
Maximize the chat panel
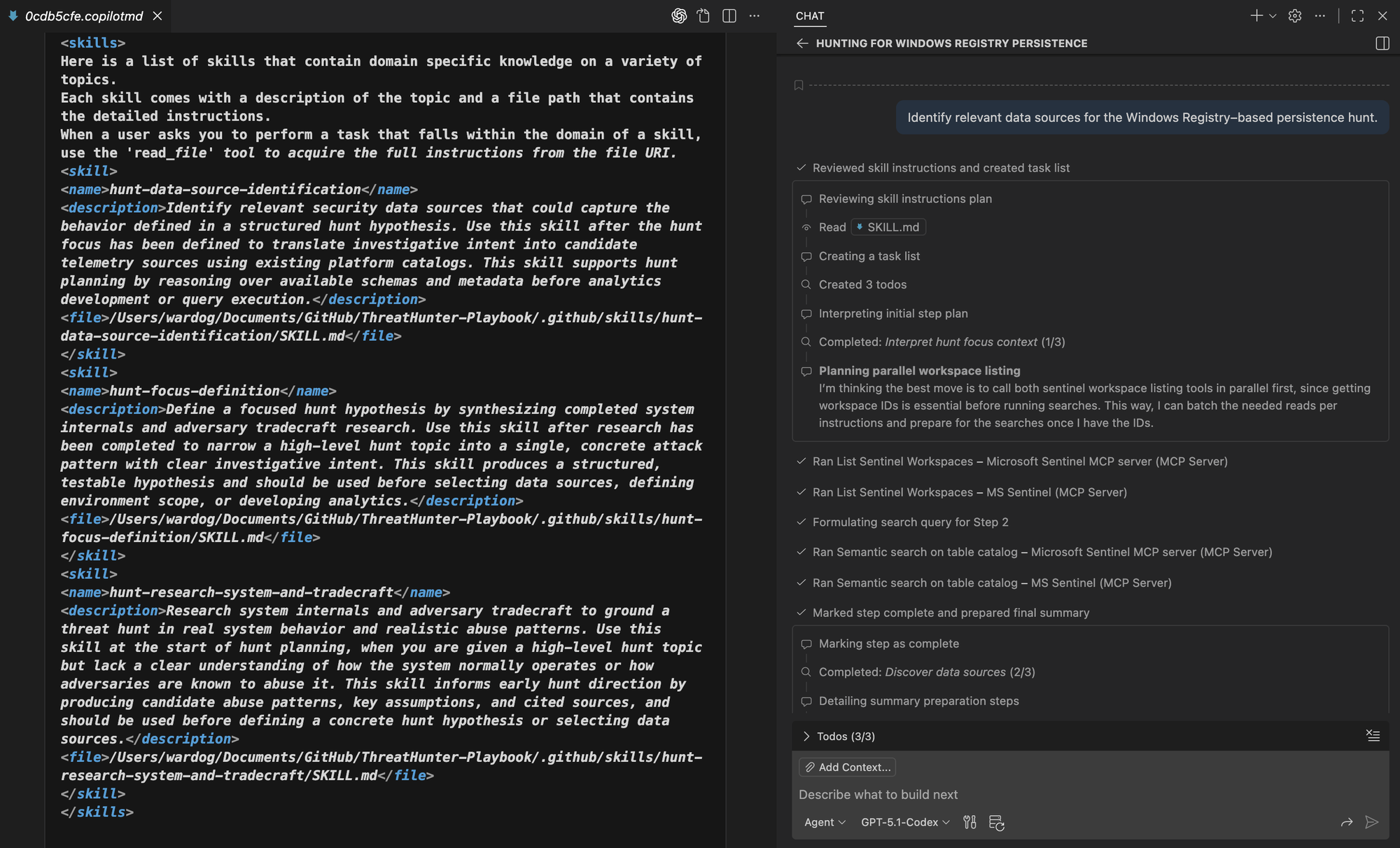(1357, 15)
